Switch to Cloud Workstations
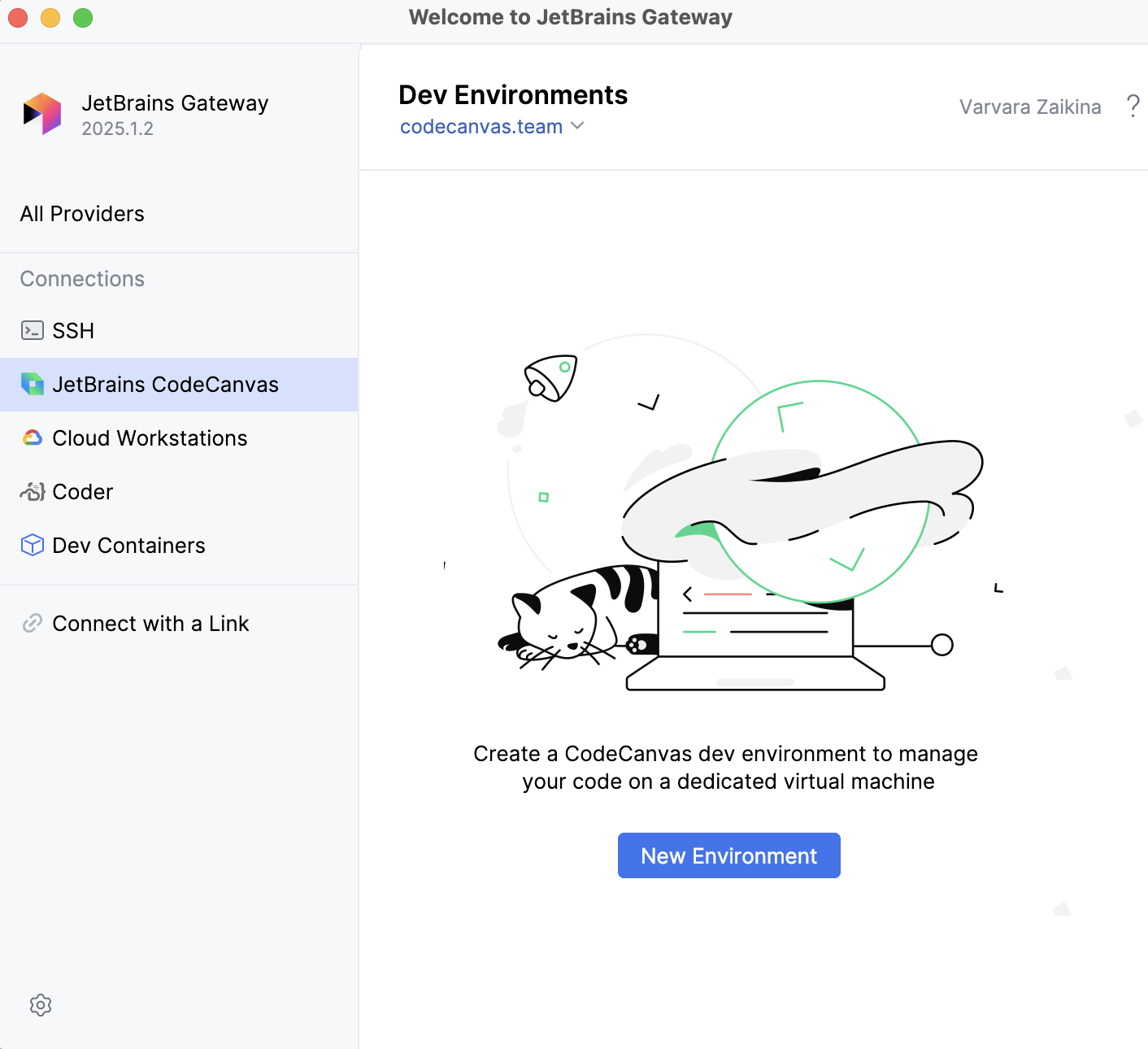This screenshot has width=1148, height=1049. (179, 437)
